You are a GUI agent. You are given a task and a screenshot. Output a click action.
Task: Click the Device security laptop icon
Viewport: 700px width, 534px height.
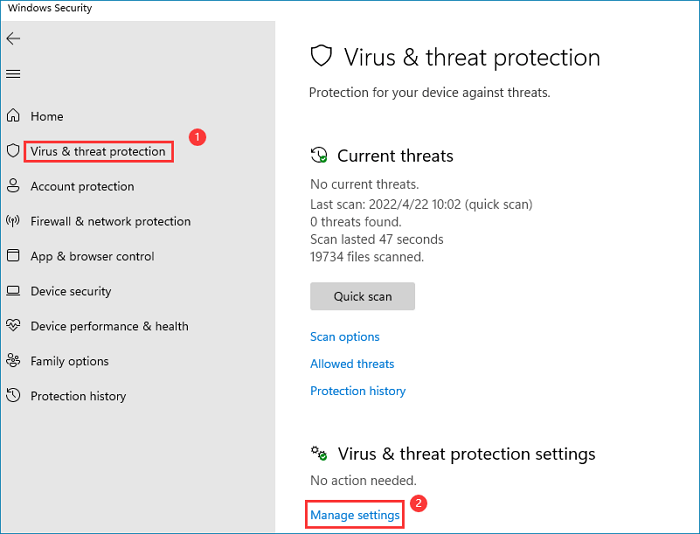point(13,291)
